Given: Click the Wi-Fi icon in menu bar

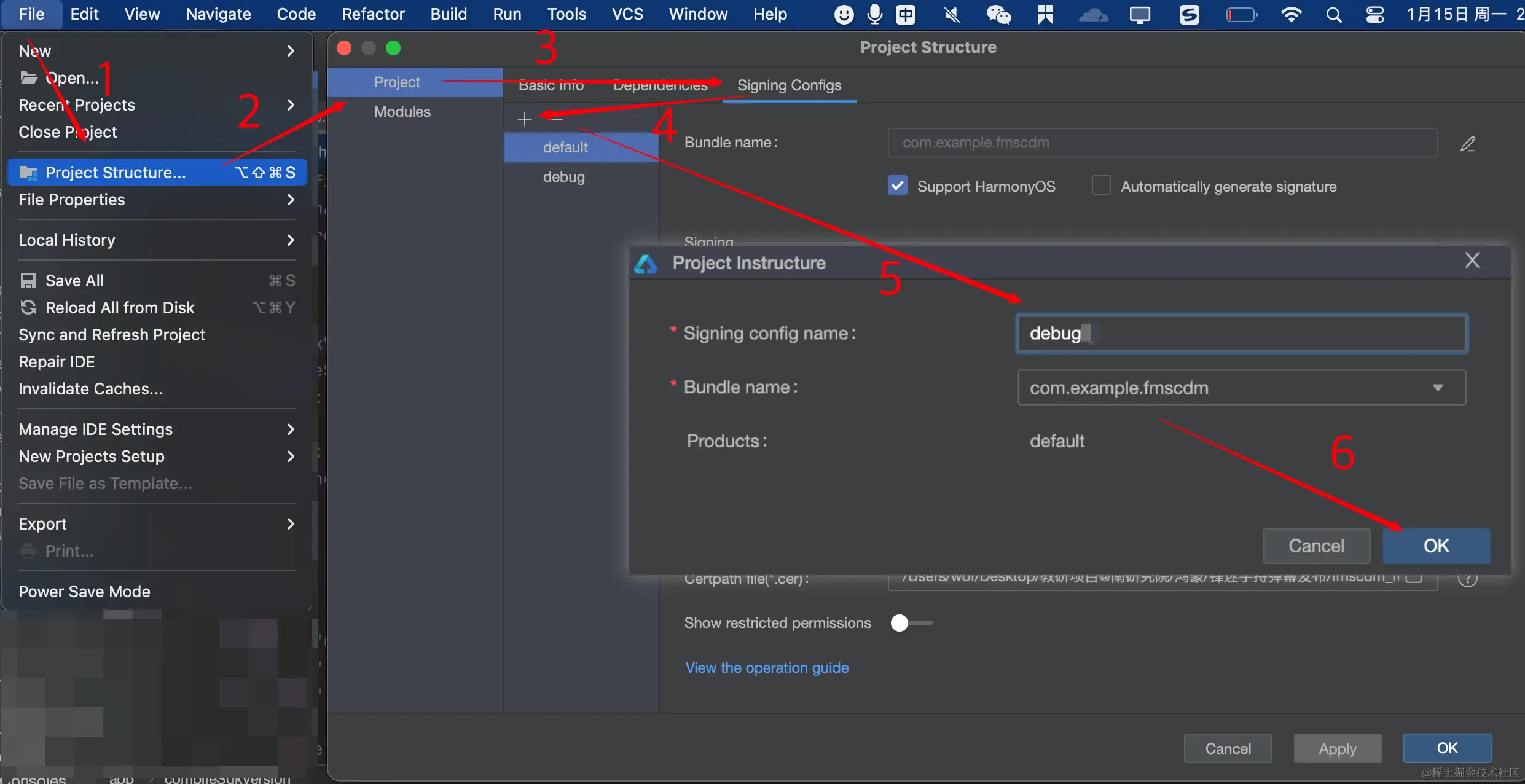Looking at the screenshot, I should [1291, 14].
